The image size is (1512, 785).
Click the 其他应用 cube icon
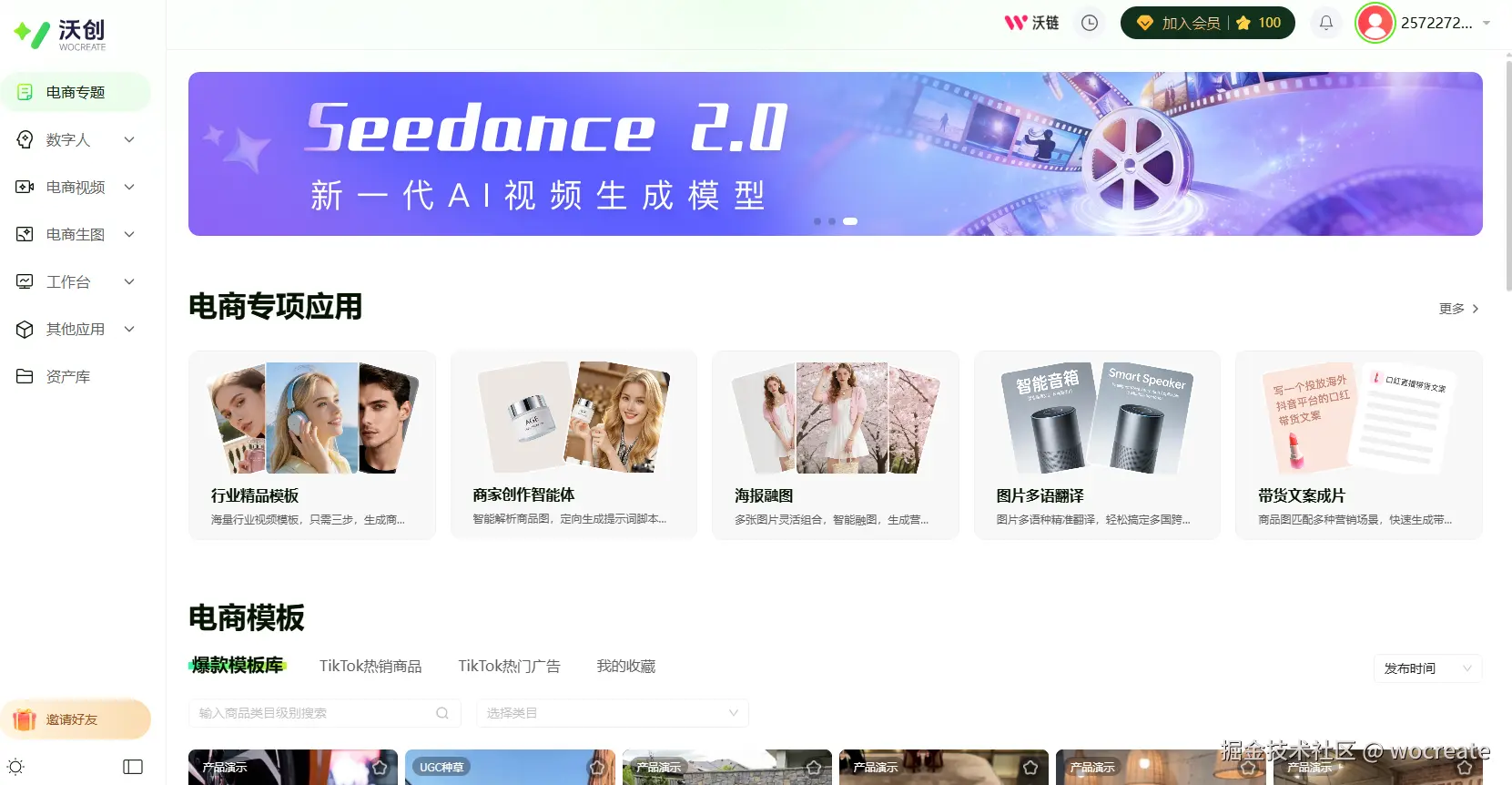coord(25,329)
